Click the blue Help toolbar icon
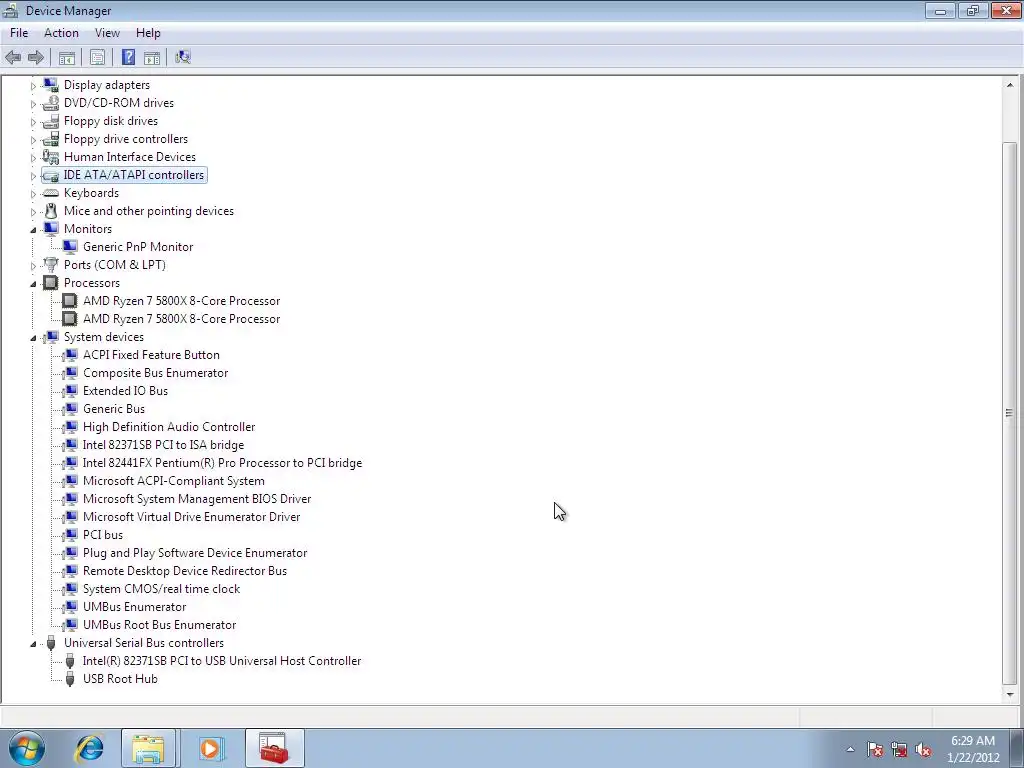 click(x=129, y=57)
